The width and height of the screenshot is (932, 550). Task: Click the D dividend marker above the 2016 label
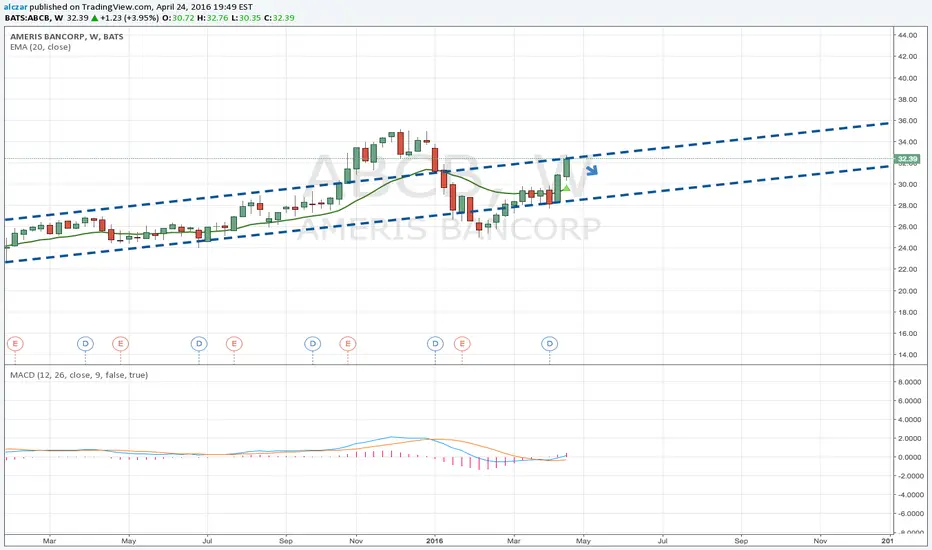click(x=435, y=344)
